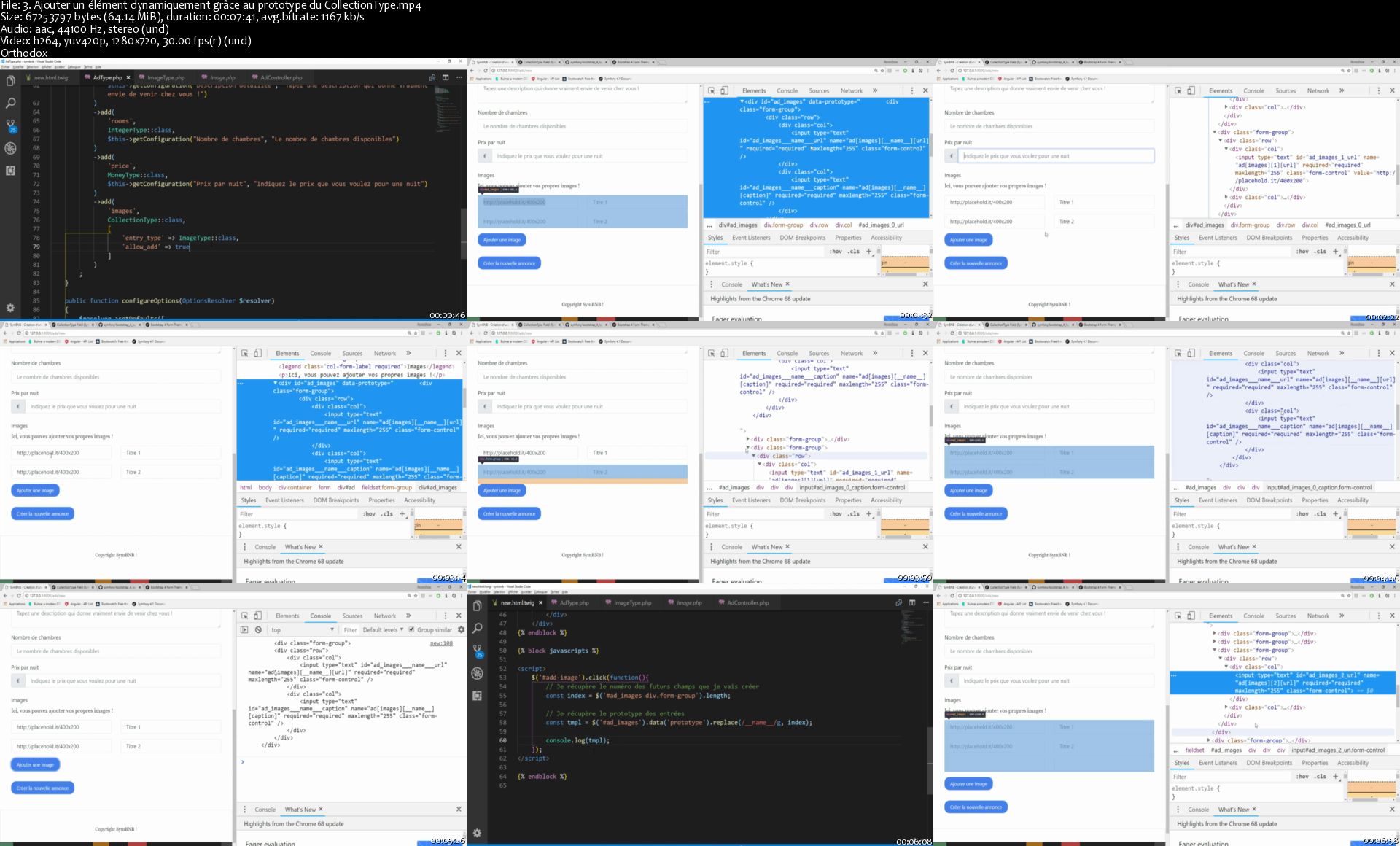Open Search beside the new.html.twig editor
Viewport: 1400px width, 846px height.
click(x=477, y=628)
